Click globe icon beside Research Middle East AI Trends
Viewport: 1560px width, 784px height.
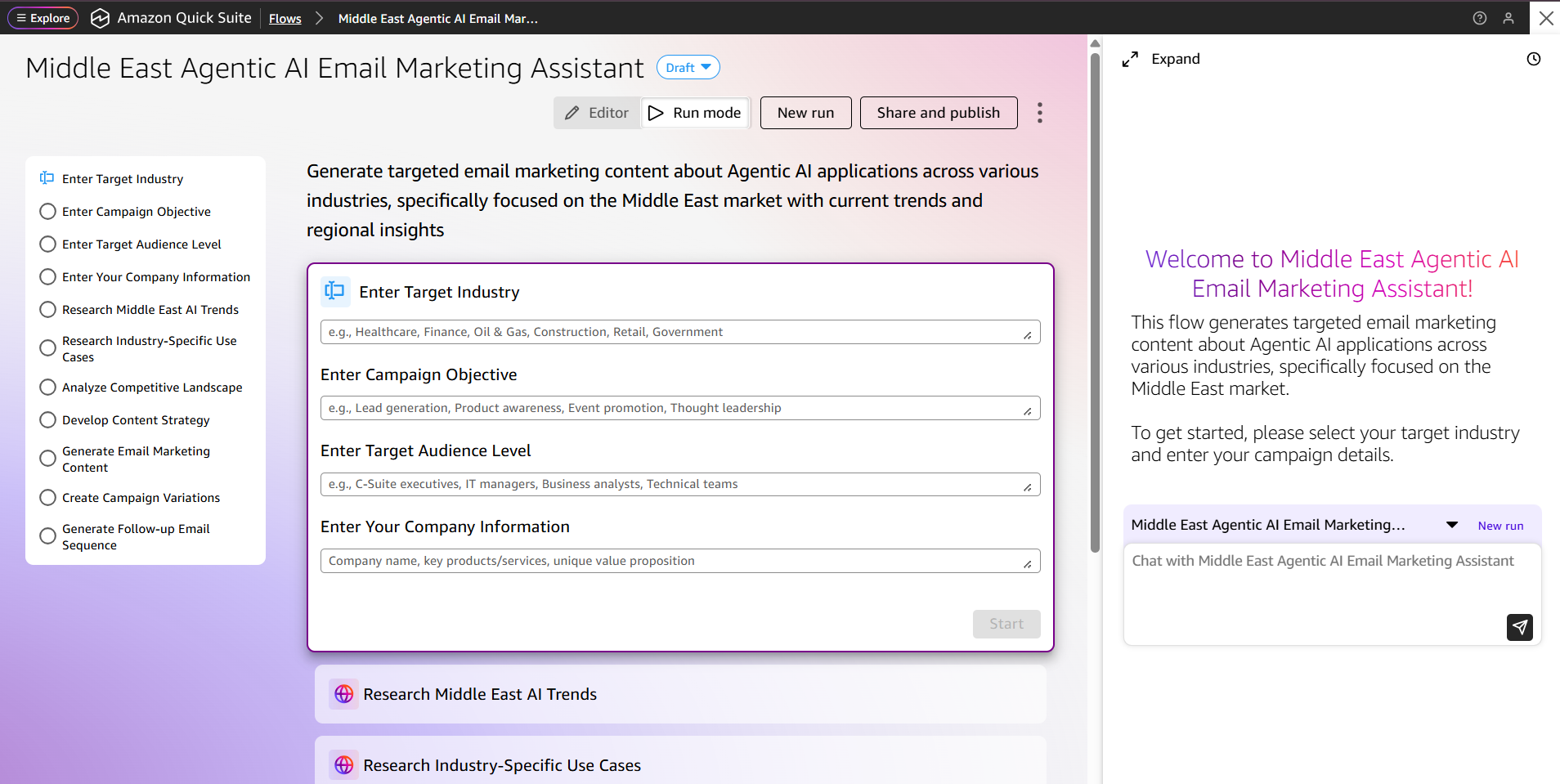(344, 694)
